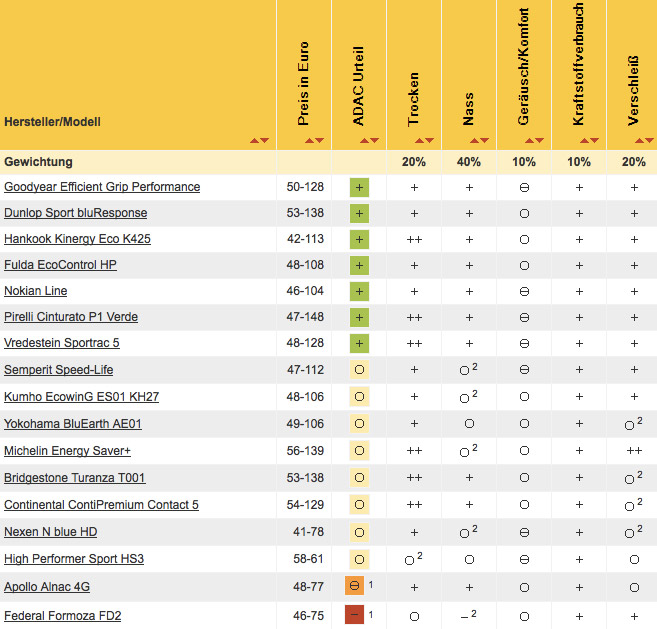Sort Trocken column descending
This screenshot has height=629, width=657.
[429, 141]
